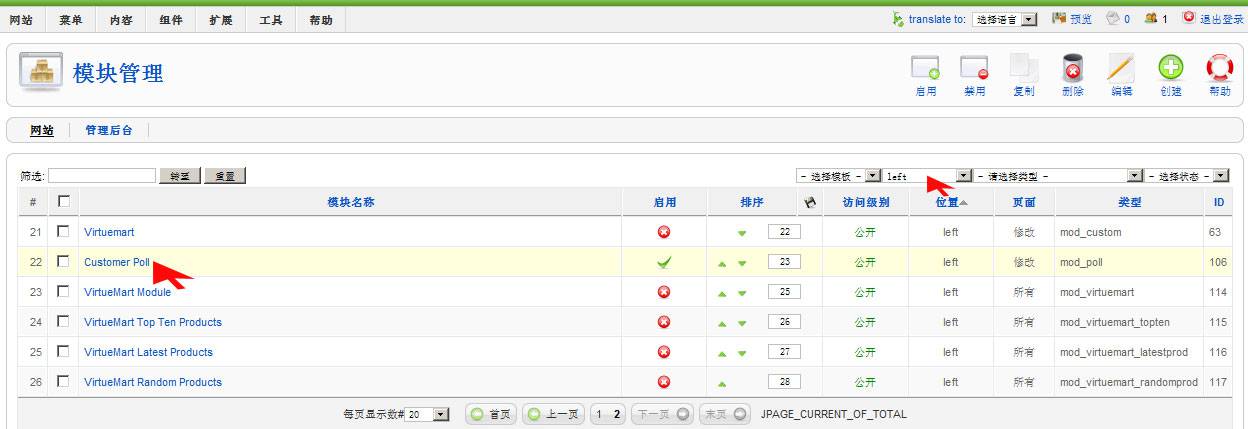Screen dimensions: 1248x429
Task: Open the 选择模板 template filter dropdown
Action: [x=838, y=175]
